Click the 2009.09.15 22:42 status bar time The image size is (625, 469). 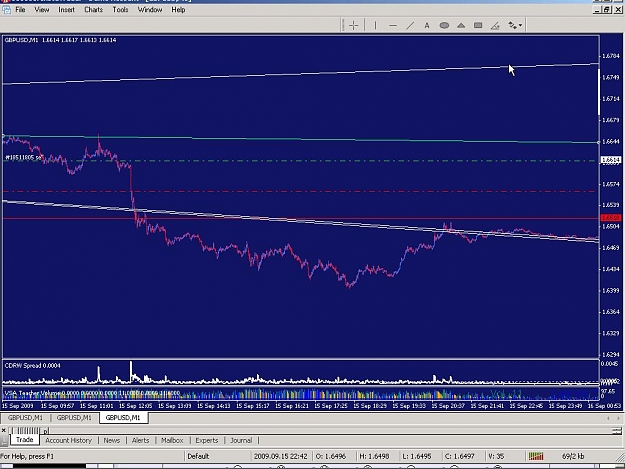281,456
